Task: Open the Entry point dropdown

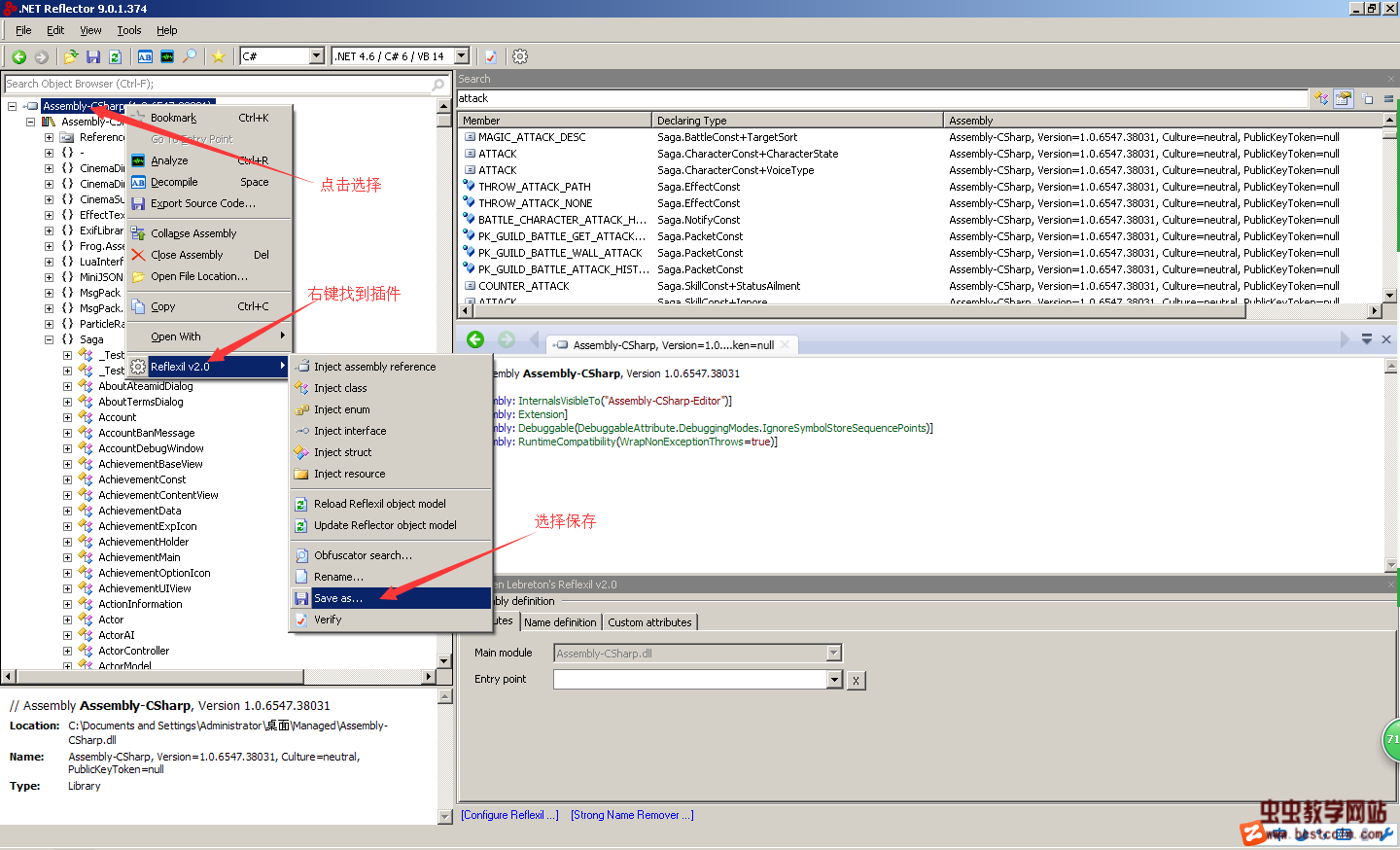Action: click(x=834, y=680)
